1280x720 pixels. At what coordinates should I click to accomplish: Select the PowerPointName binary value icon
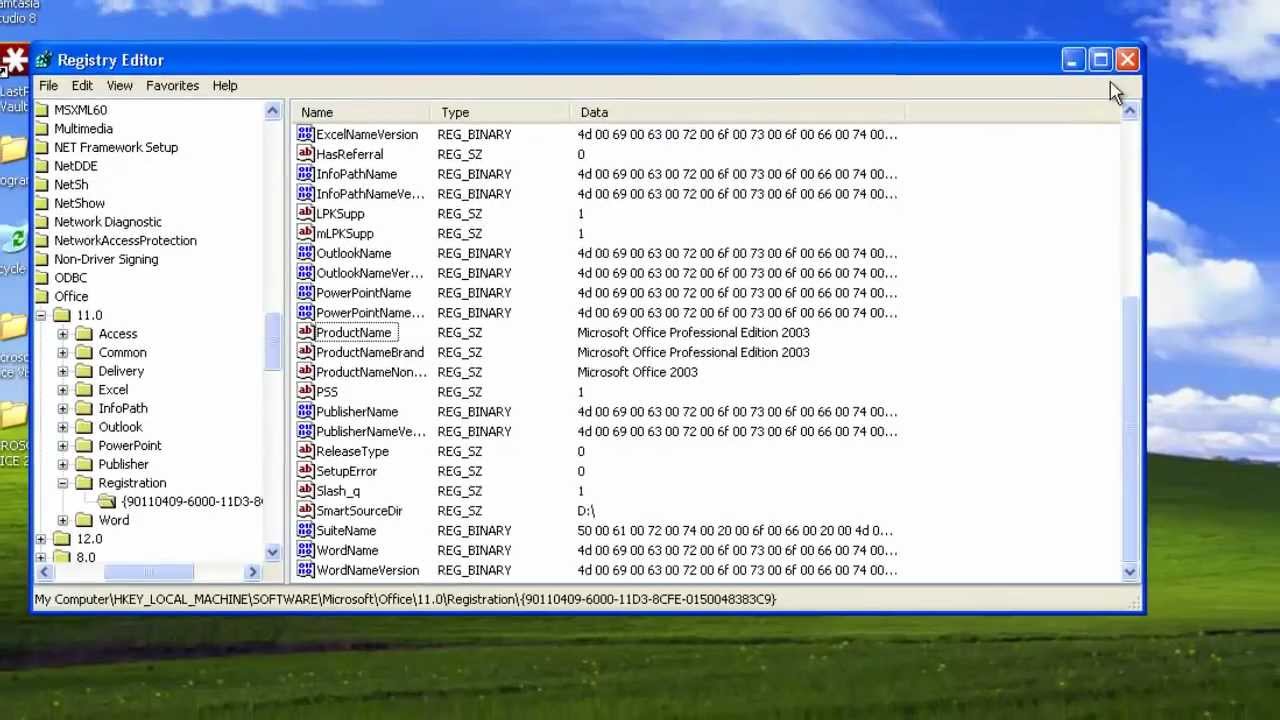[305, 293]
